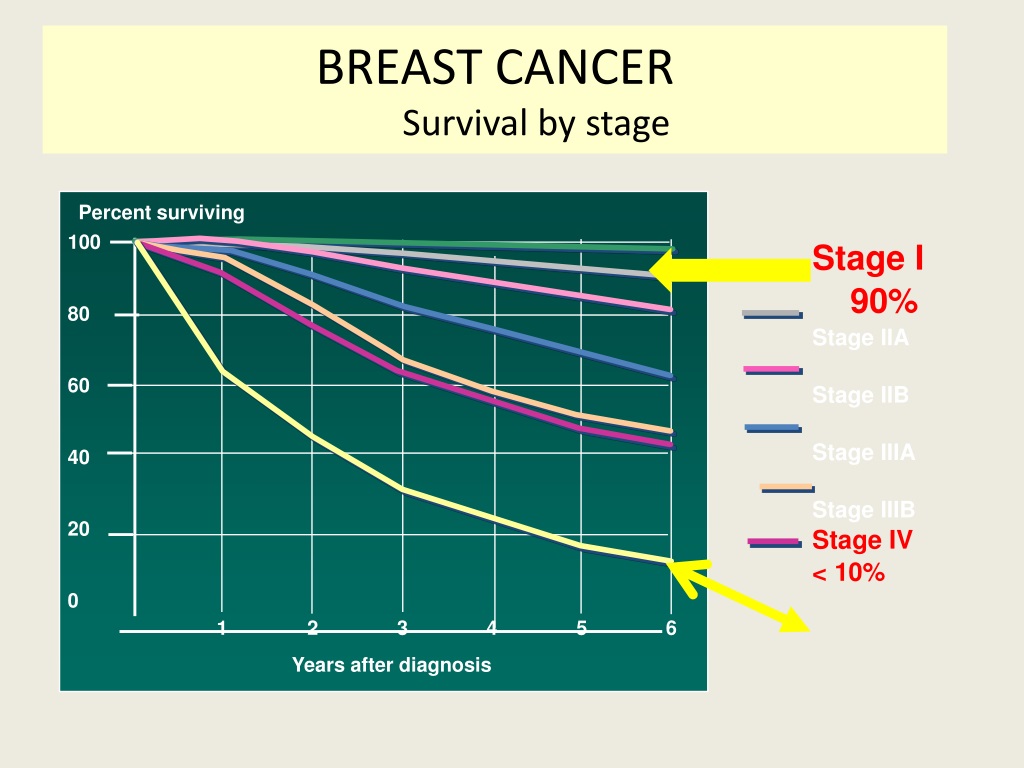This screenshot has width=1024, height=768.
Task: Click the yellow double-headed arrow near Stage IV
Action: pos(738,595)
